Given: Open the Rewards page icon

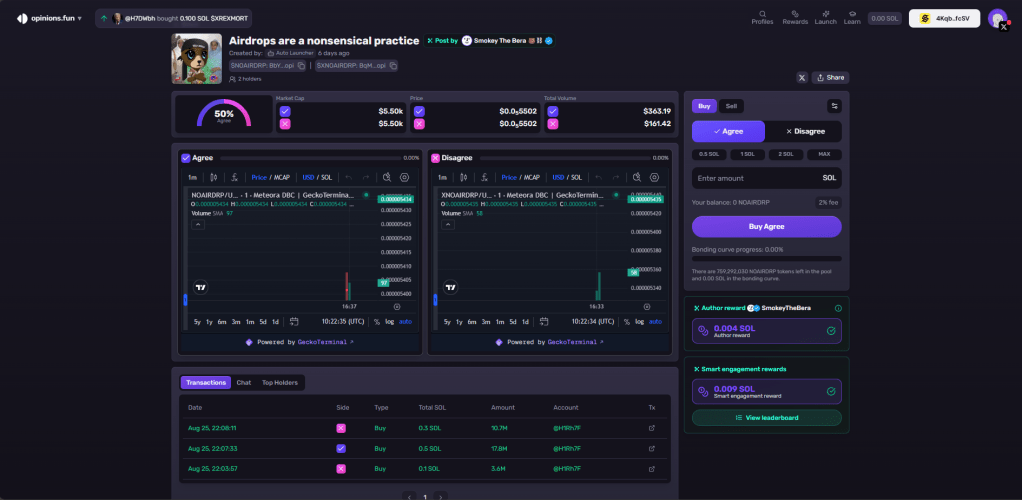Looking at the screenshot, I should coord(795,14).
